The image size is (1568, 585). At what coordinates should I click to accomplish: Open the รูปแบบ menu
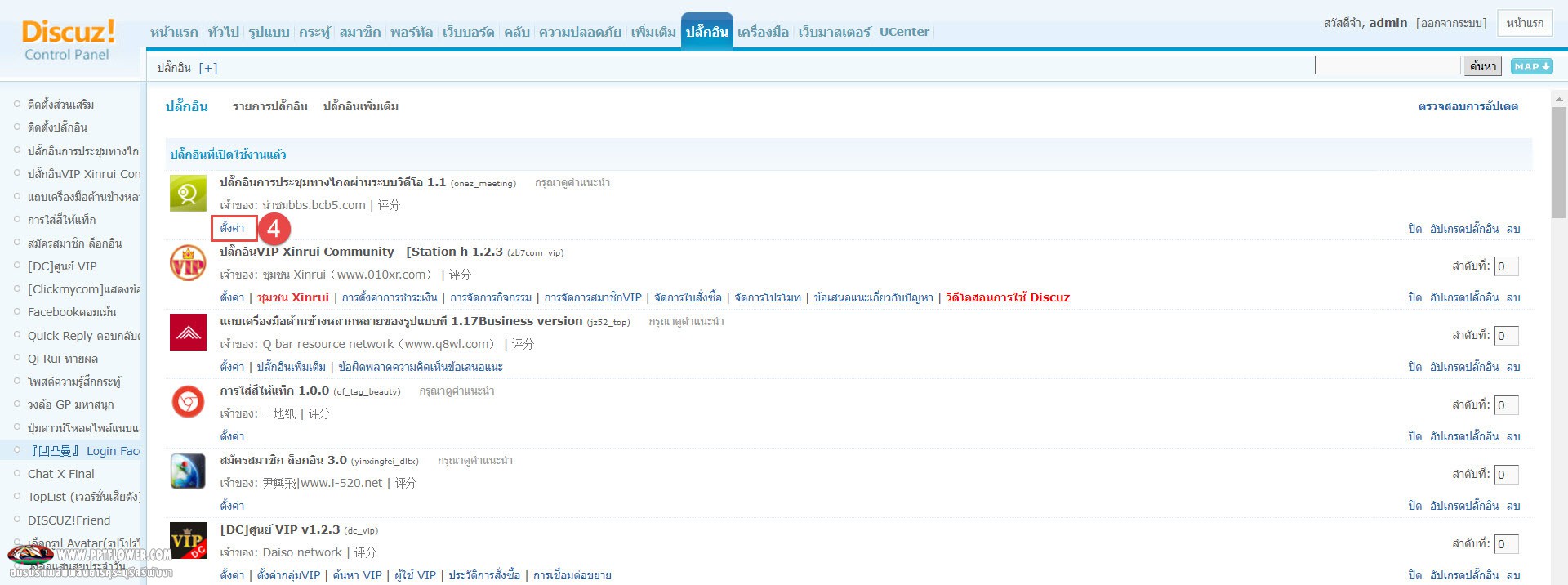[x=269, y=32]
